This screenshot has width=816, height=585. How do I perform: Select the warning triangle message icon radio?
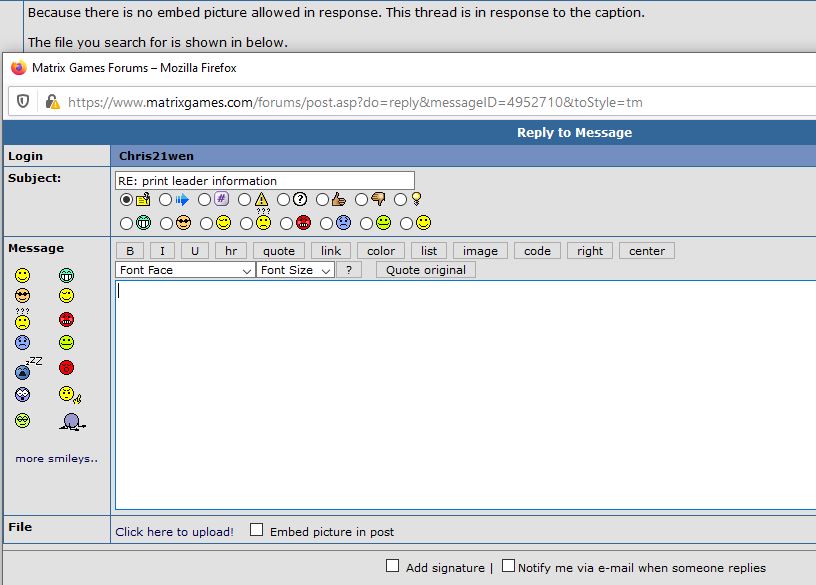(x=244, y=199)
